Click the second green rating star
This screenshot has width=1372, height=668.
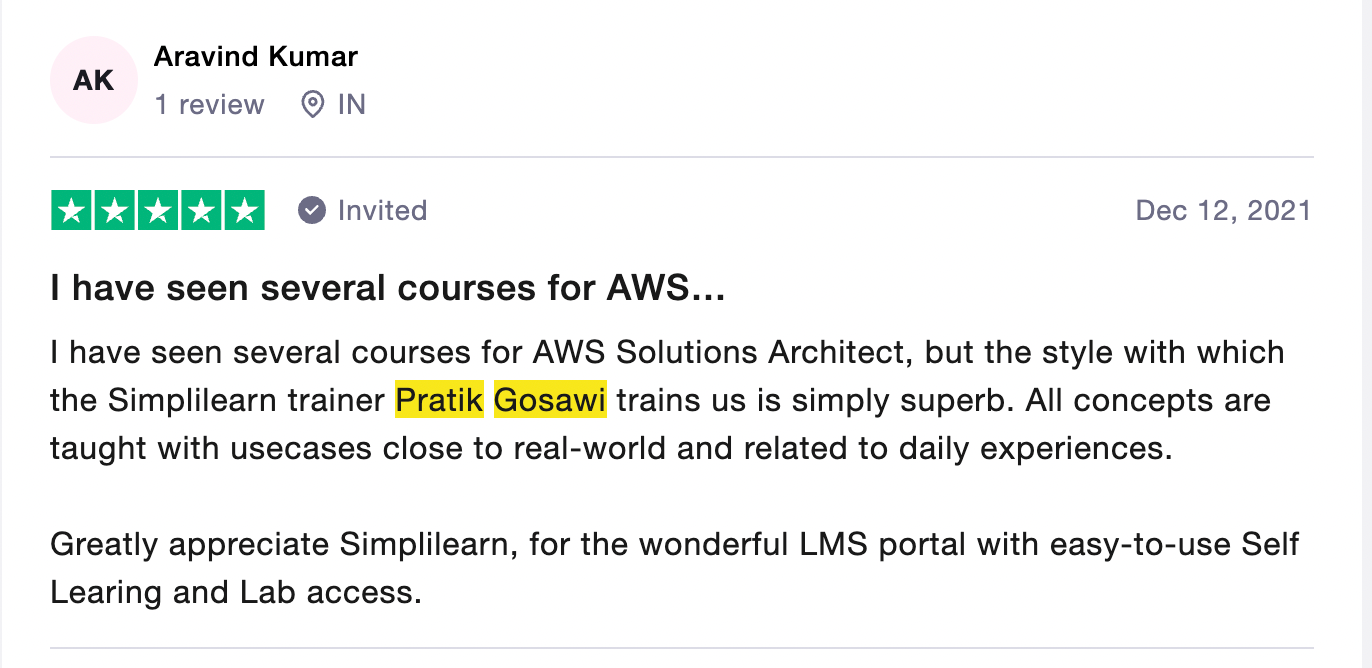114,210
